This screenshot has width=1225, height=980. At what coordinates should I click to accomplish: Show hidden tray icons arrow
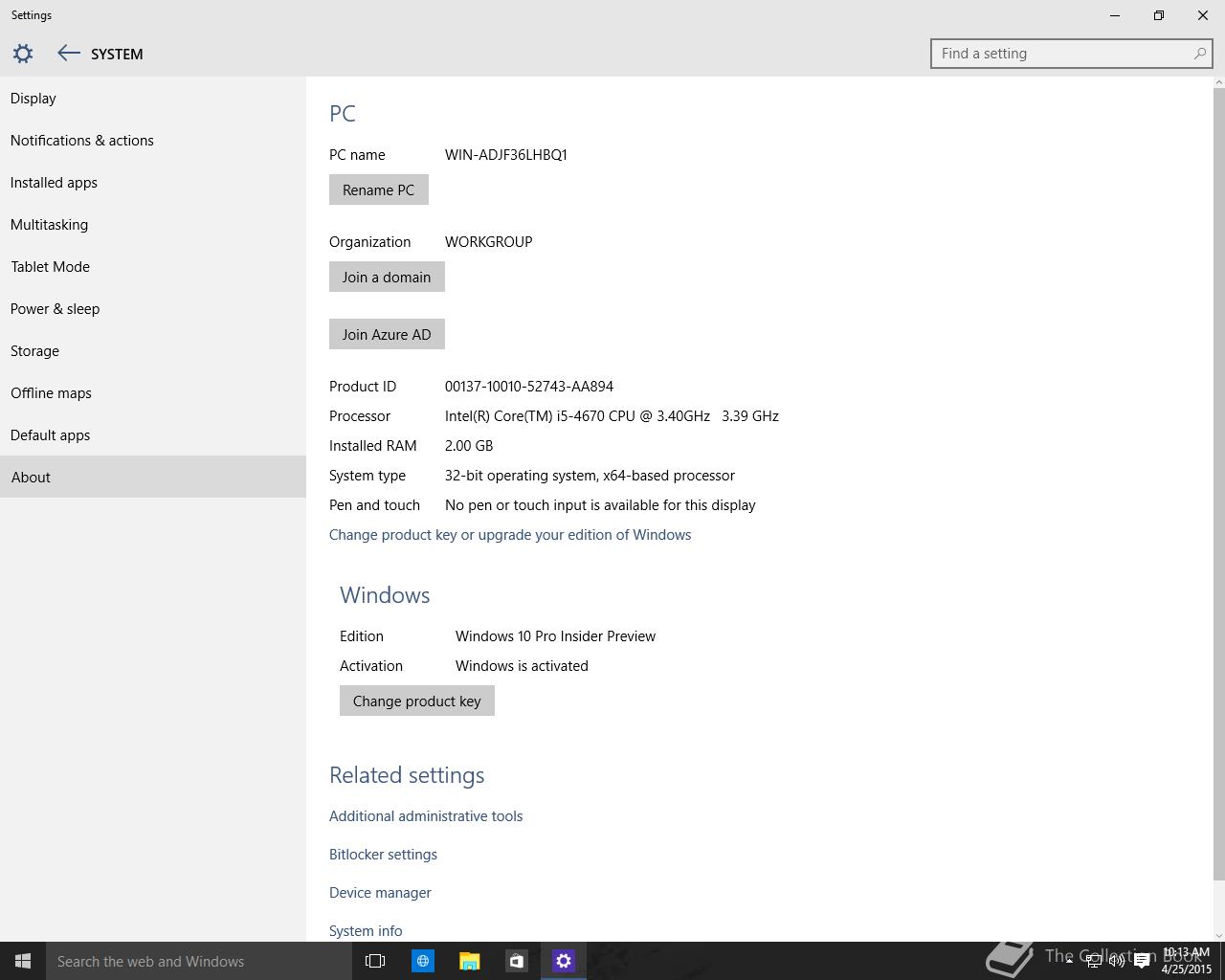(x=1069, y=961)
